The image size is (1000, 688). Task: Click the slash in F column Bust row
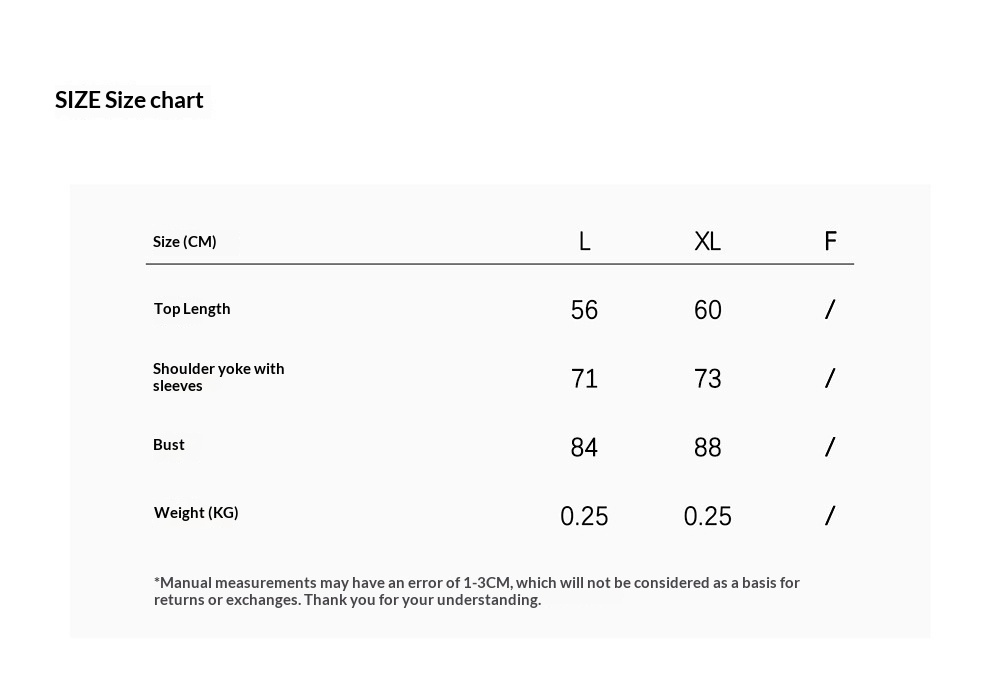tap(830, 447)
